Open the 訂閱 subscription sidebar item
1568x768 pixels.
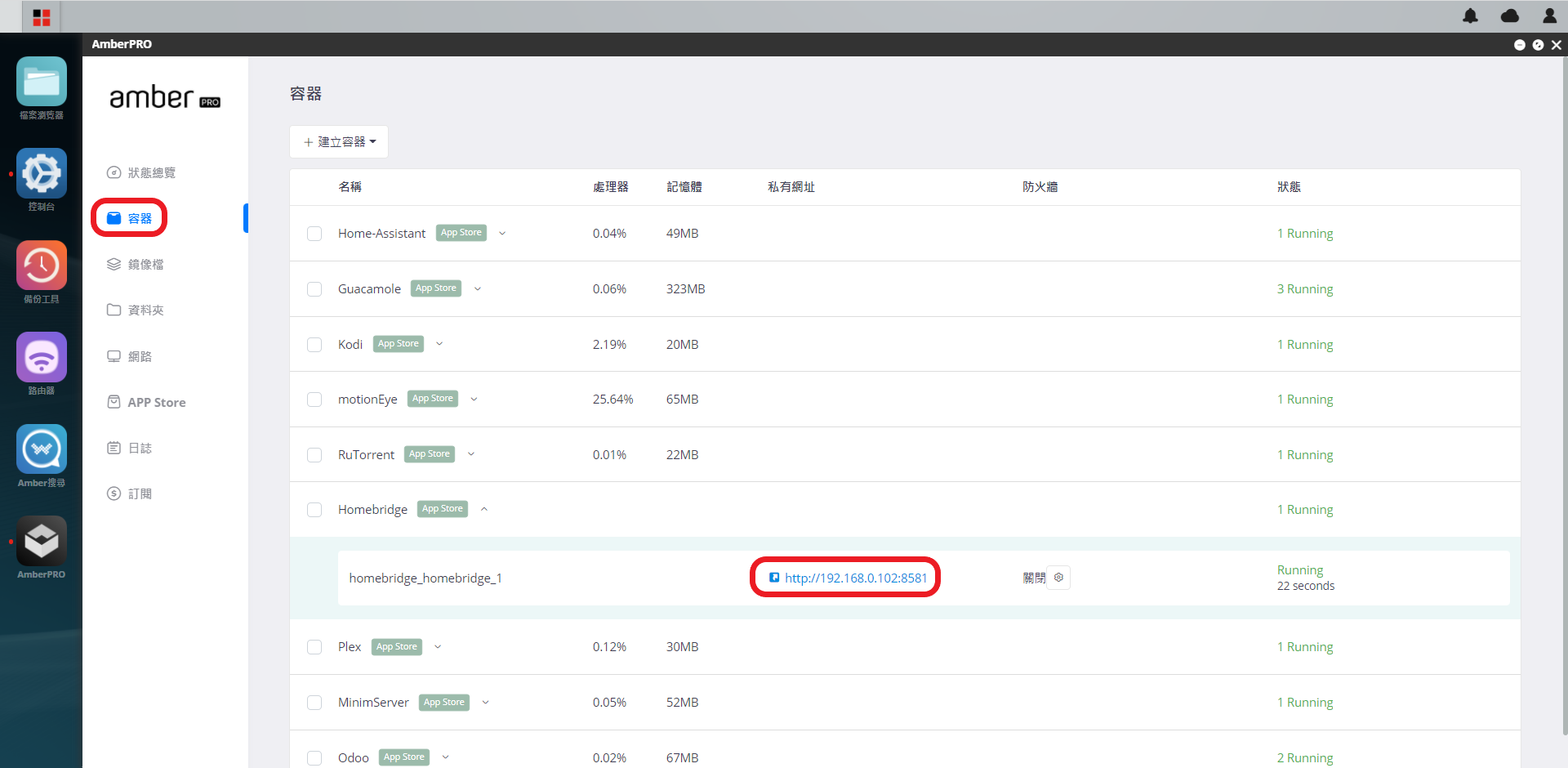[130, 493]
